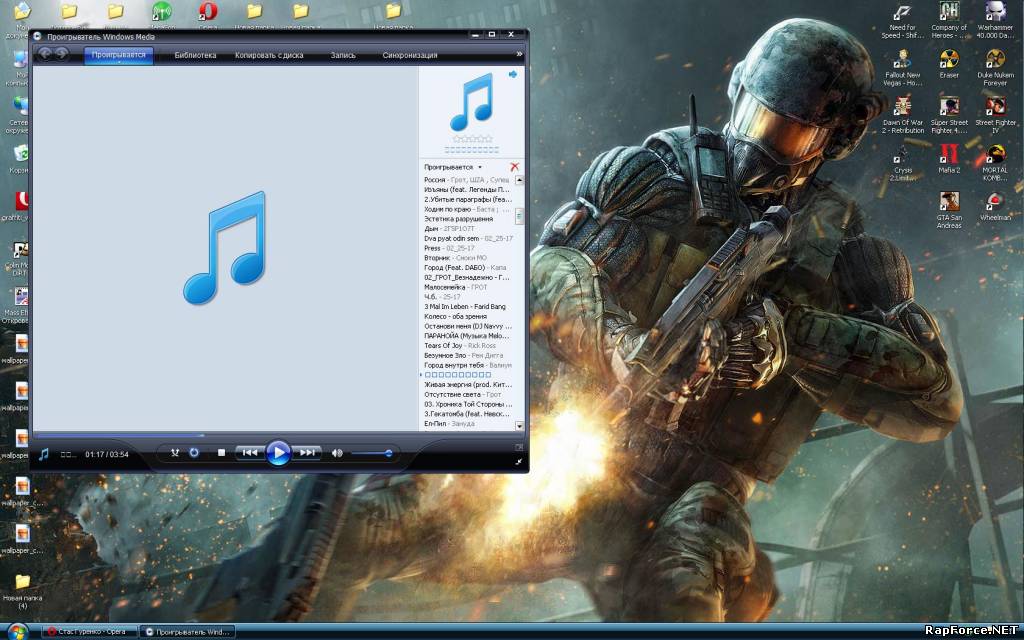
Task: Open GTA San Andreas desktop shortcut
Action: [949, 210]
